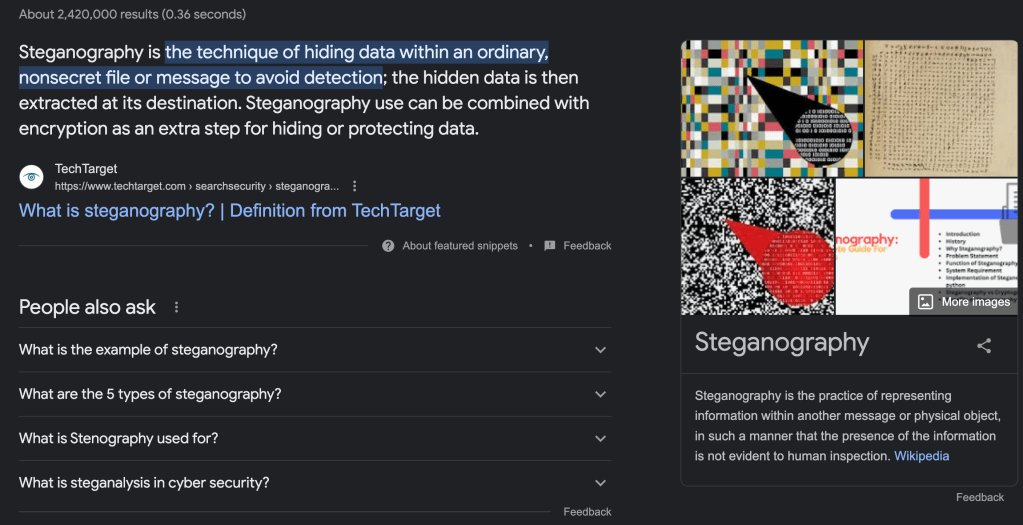This screenshot has width=1023, height=525.
Task: Click the image icon in More images button
Action: tap(925, 302)
